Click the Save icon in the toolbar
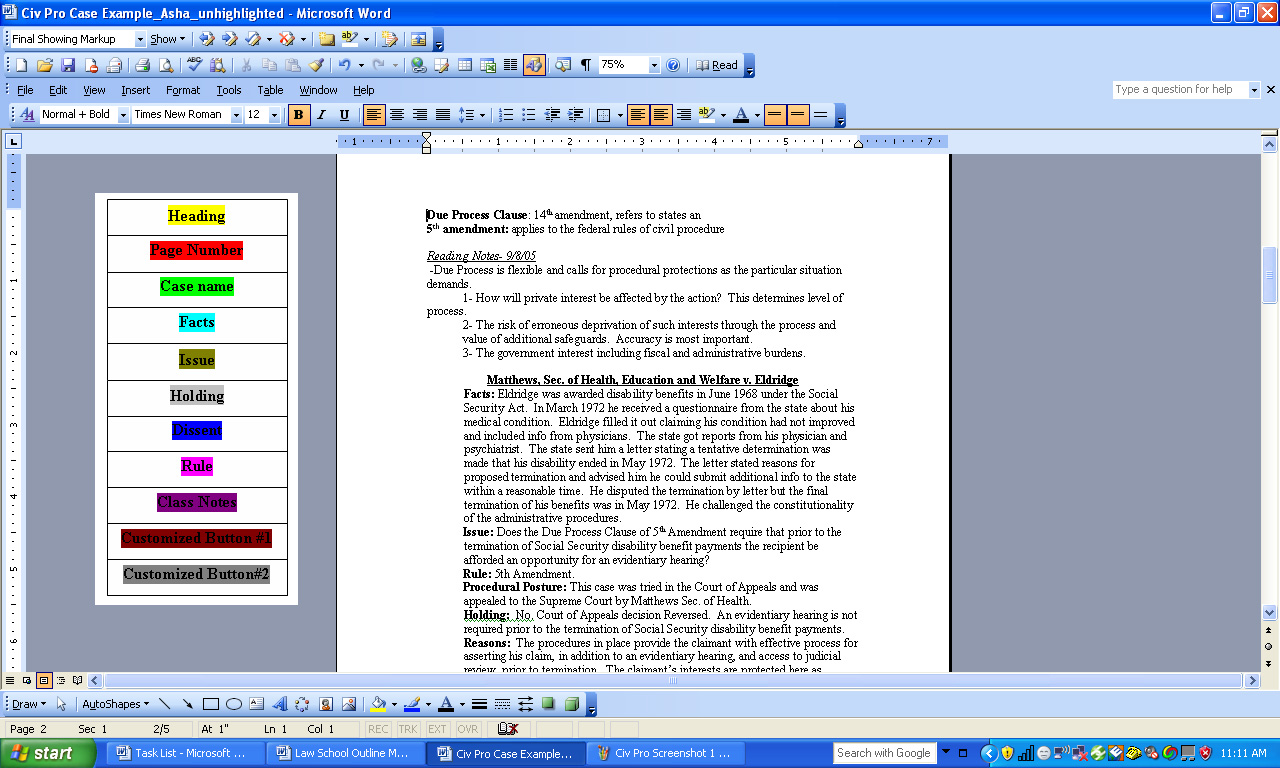Viewport: 1280px width, 768px height. 68,65
